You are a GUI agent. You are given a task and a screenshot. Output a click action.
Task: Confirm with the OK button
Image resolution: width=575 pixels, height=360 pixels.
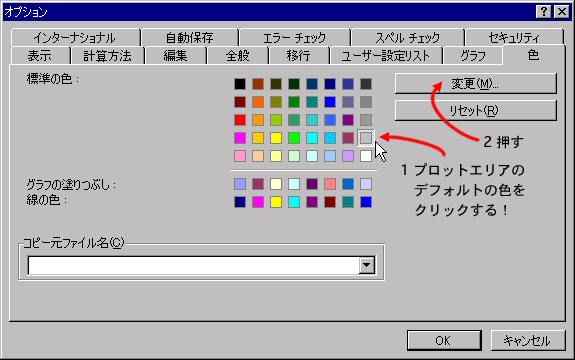(x=444, y=341)
